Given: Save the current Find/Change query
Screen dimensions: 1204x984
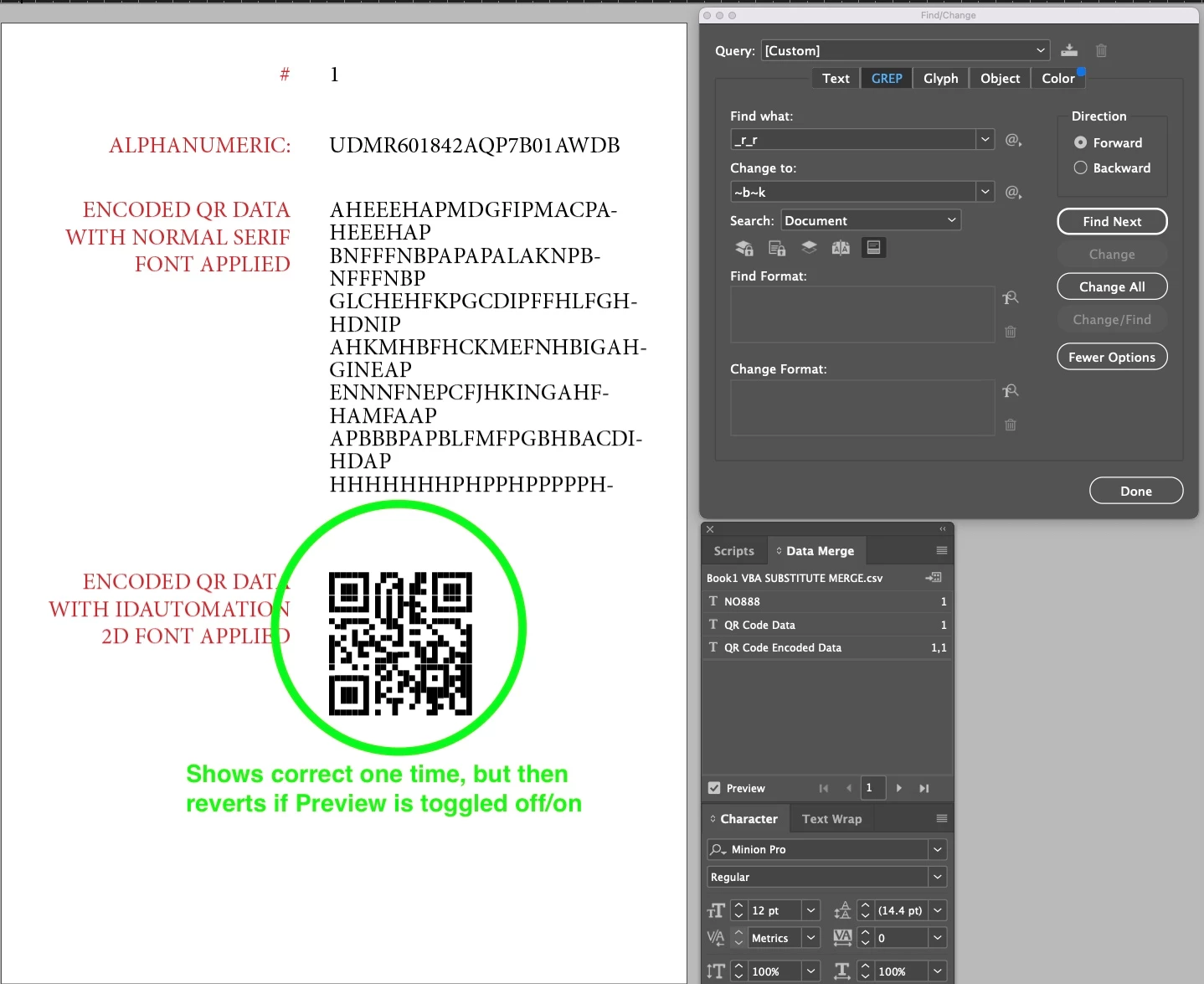Looking at the screenshot, I should [x=1069, y=50].
